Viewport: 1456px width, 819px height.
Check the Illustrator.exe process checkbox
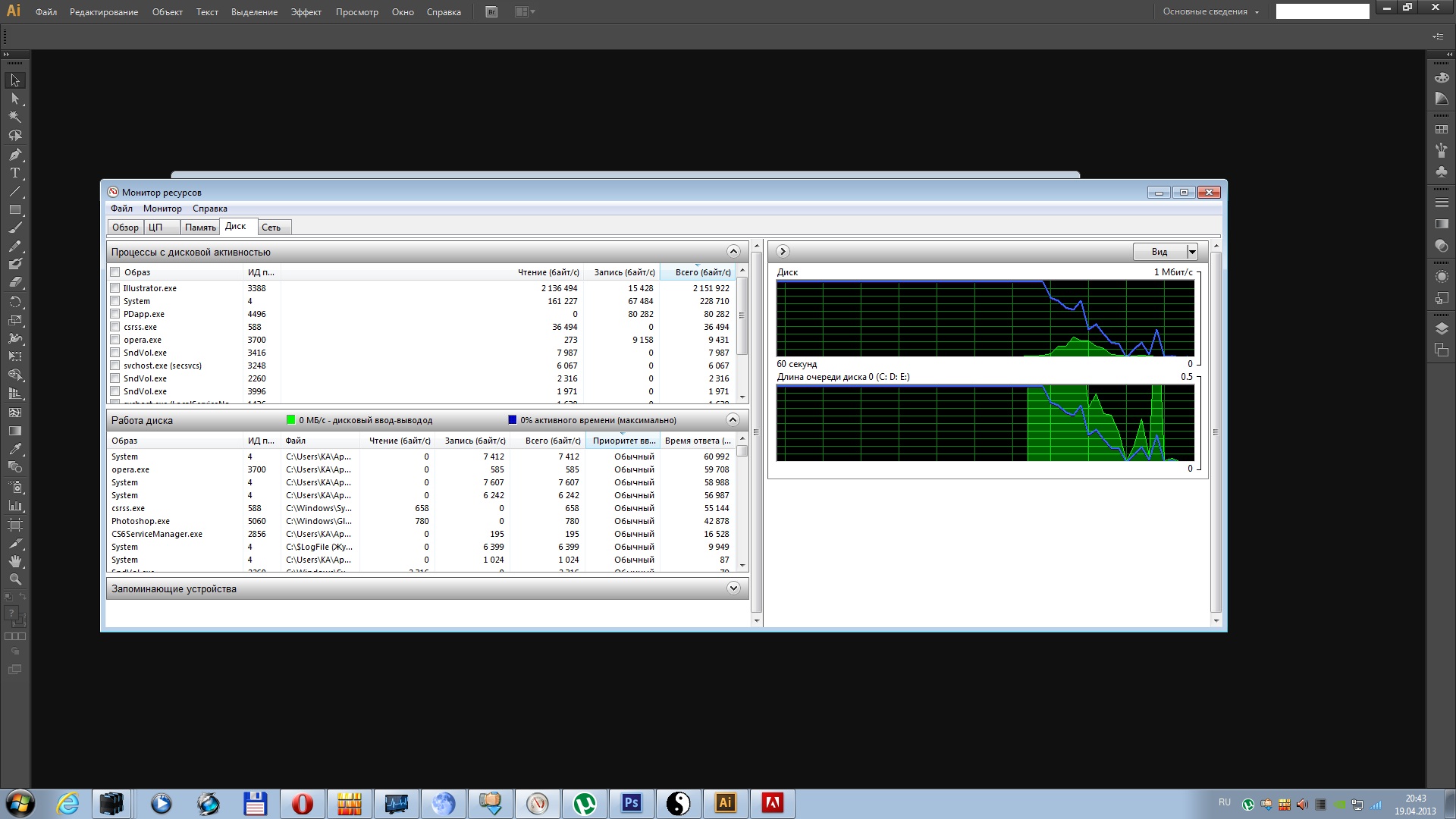coord(115,288)
